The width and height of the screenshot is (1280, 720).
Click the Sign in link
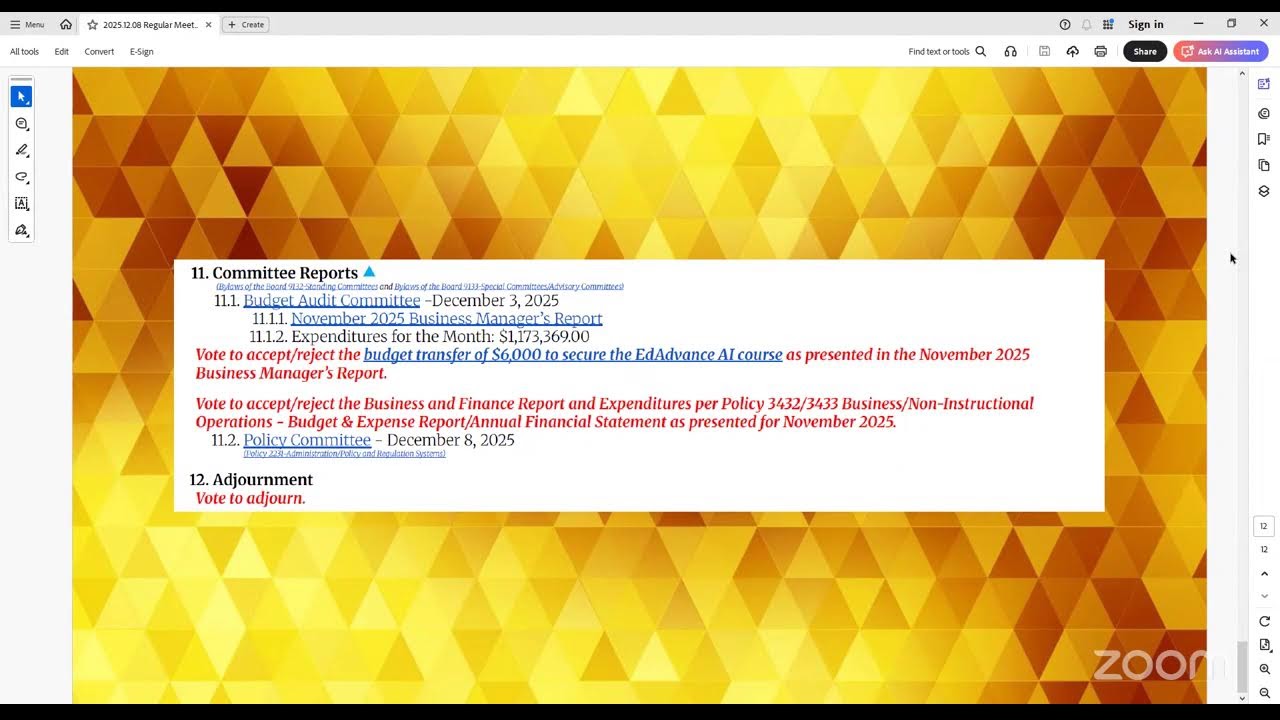click(x=1146, y=24)
